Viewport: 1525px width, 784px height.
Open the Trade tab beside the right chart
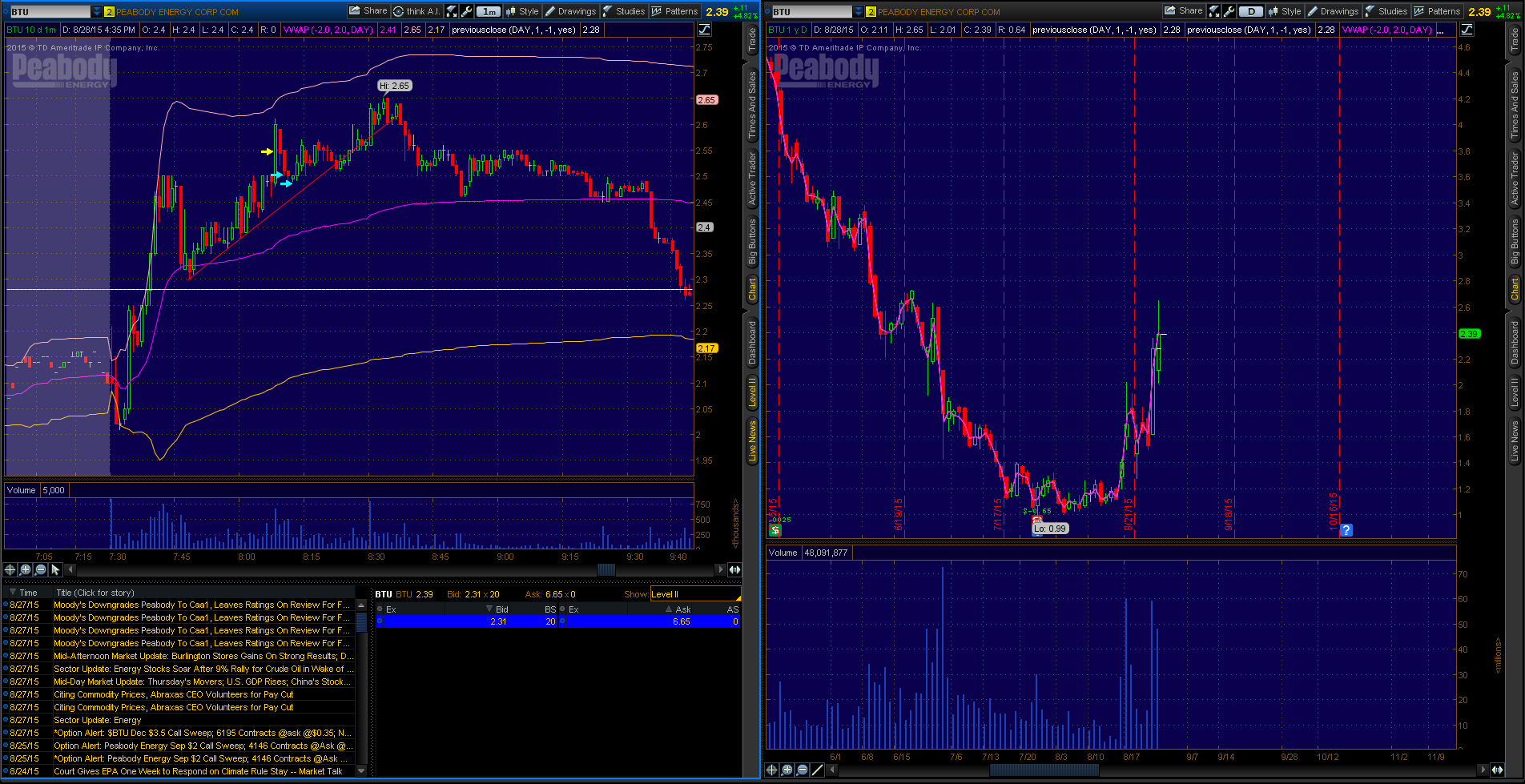(1515, 41)
